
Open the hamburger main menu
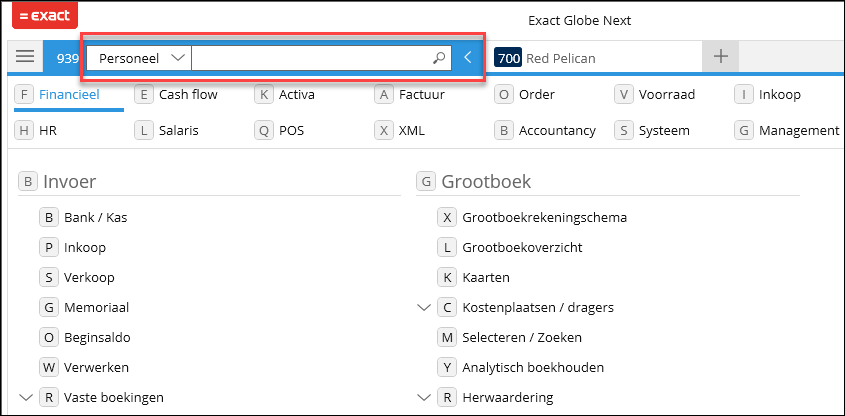point(25,57)
